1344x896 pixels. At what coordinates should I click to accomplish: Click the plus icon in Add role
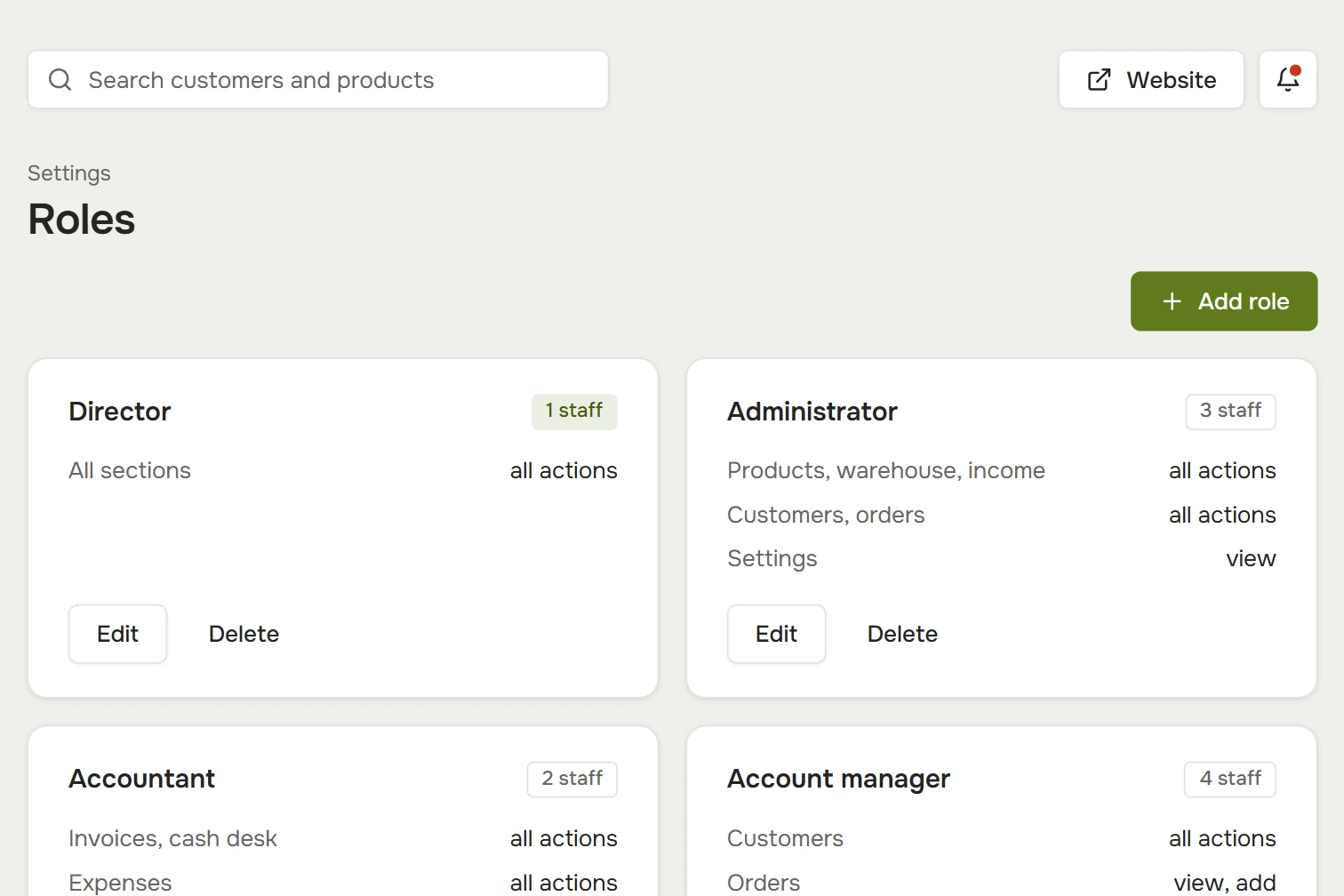pos(1172,301)
